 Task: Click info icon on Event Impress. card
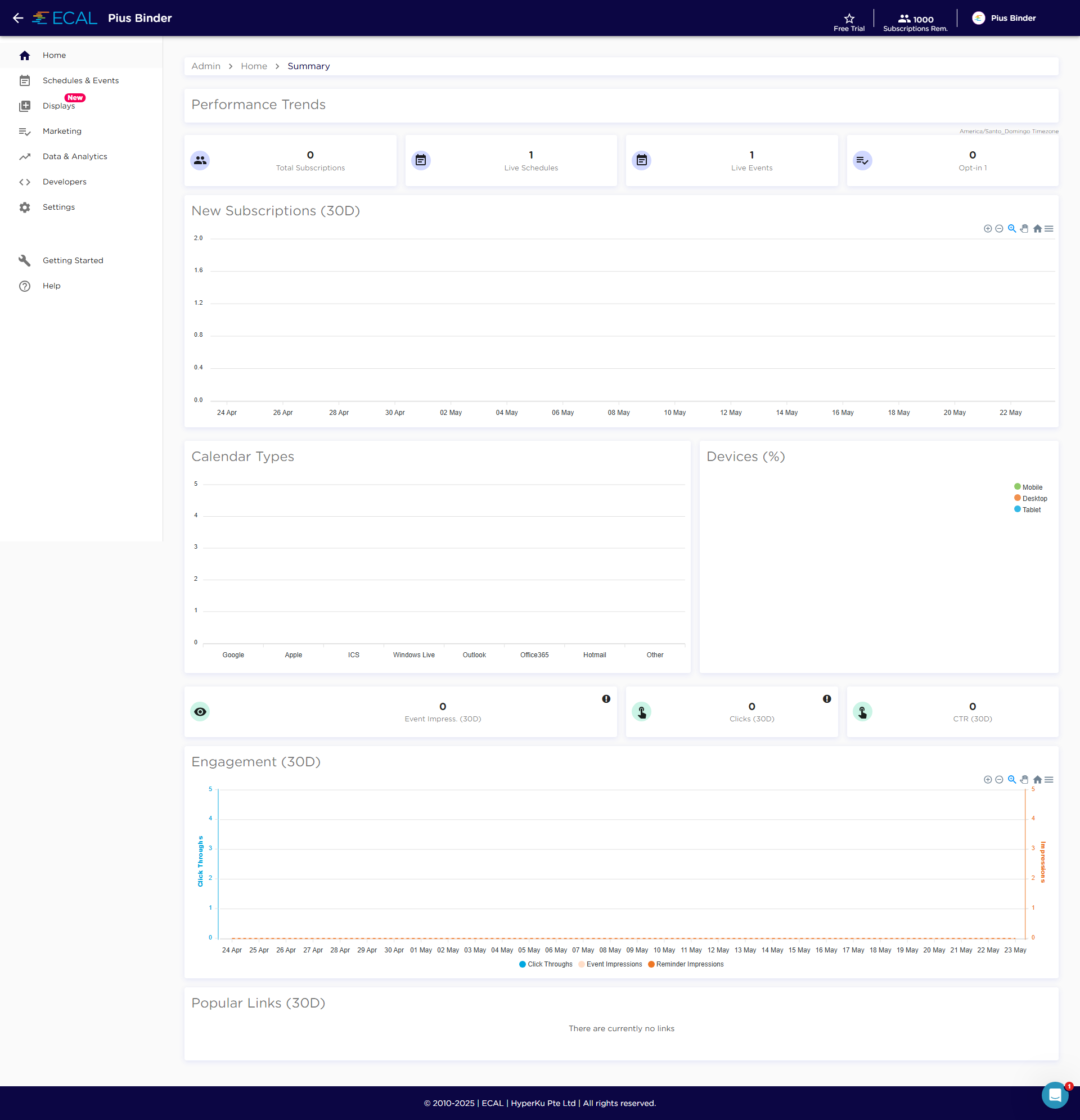click(x=606, y=699)
